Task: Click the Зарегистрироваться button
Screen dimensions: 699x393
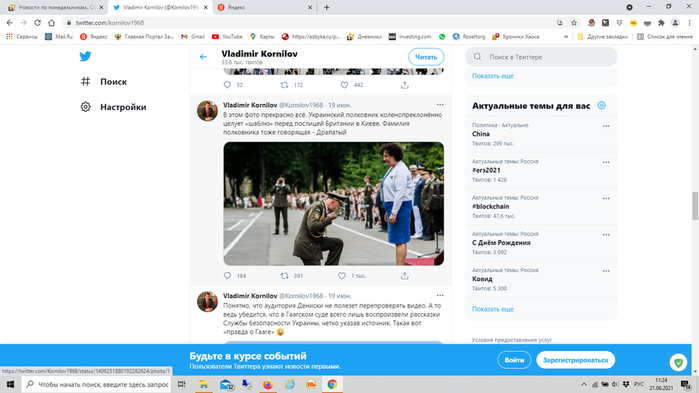Action: (576, 360)
